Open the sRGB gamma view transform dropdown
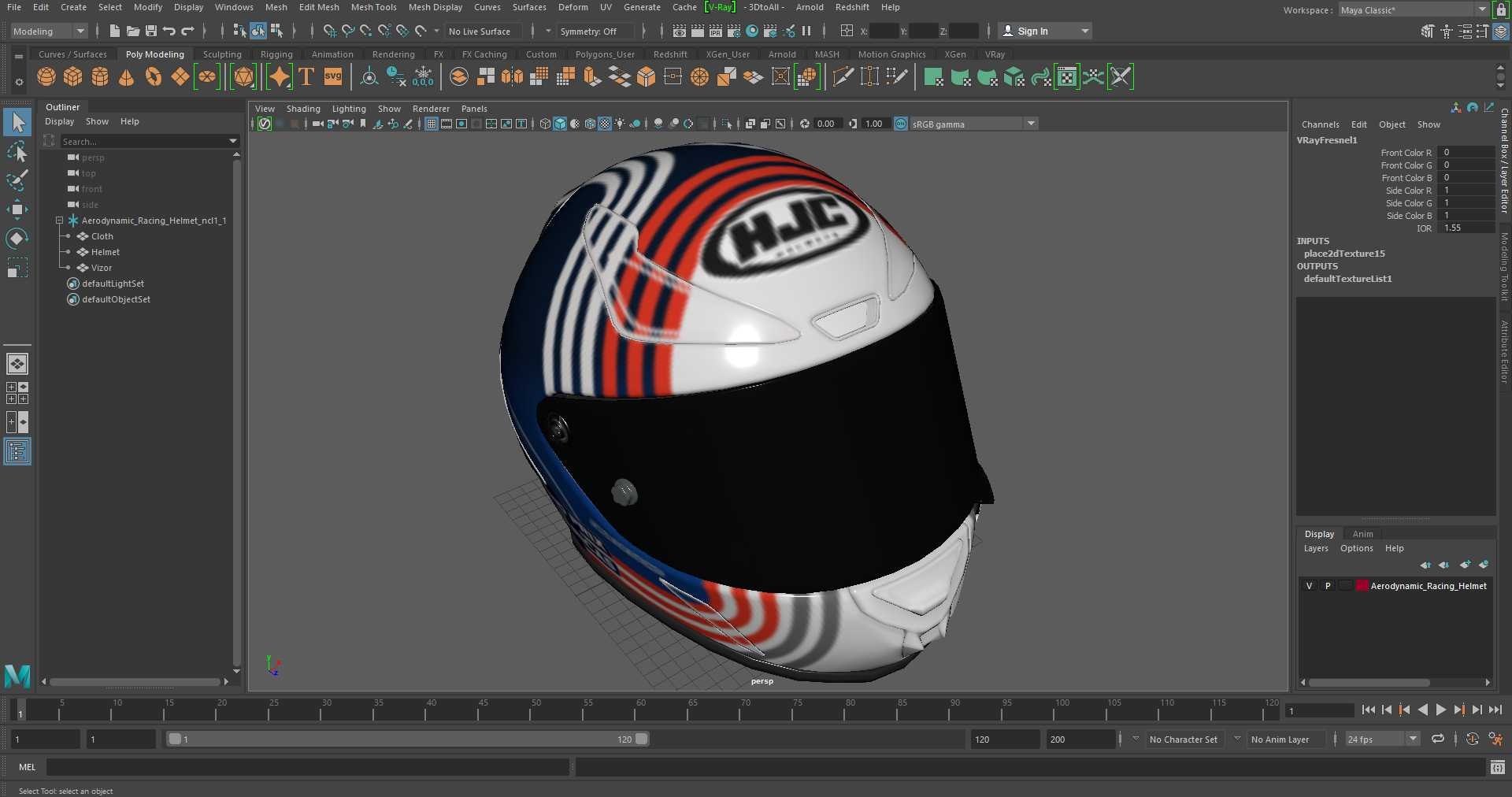This screenshot has width=1512, height=797. point(974,124)
